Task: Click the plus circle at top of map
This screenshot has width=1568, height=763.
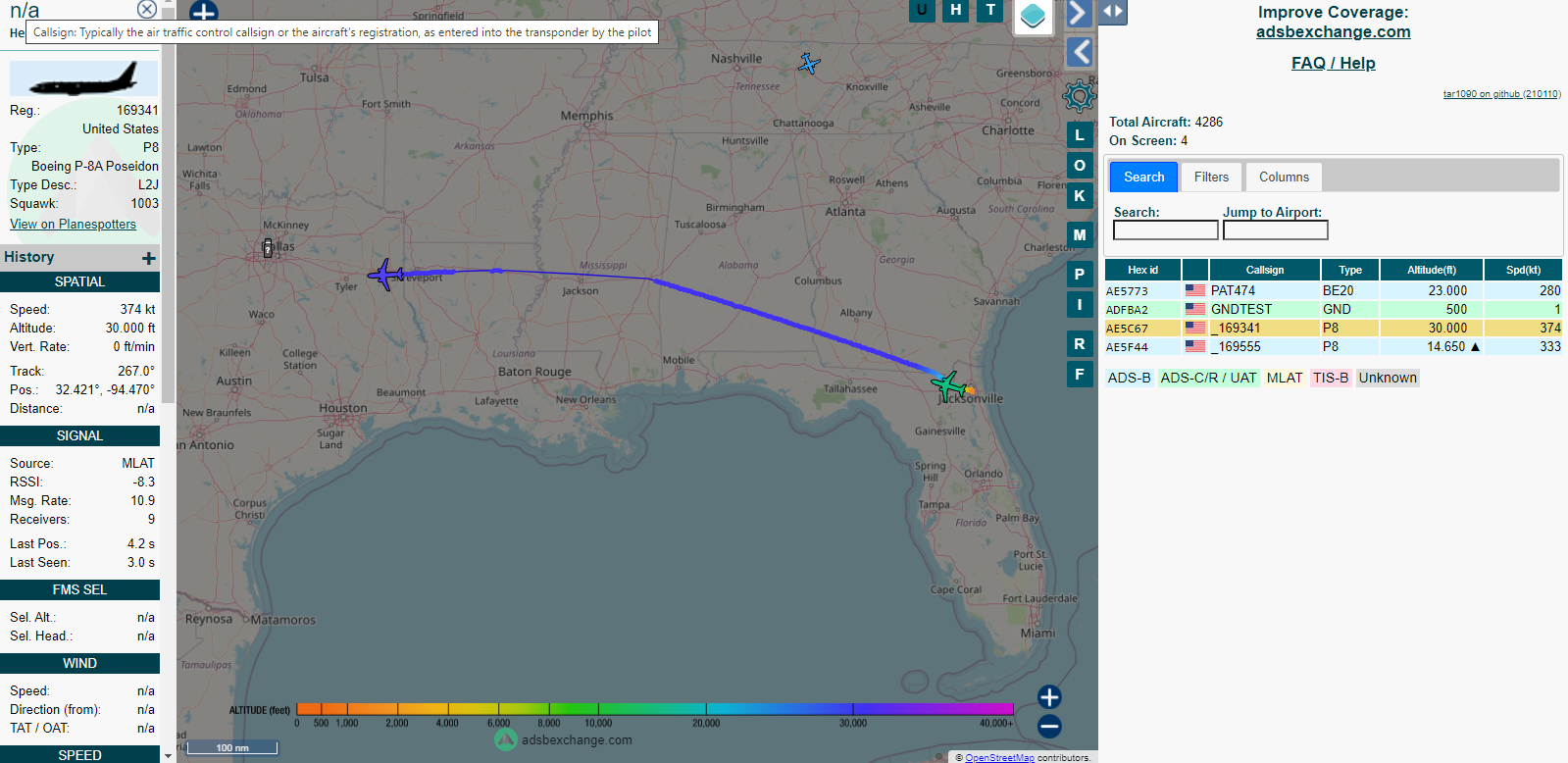Action: tap(203, 11)
